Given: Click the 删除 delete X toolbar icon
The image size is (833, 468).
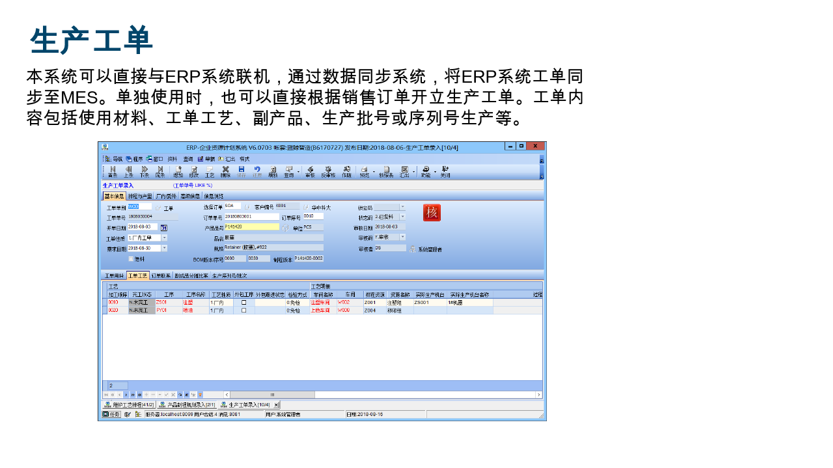Looking at the screenshot, I should point(226,171).
